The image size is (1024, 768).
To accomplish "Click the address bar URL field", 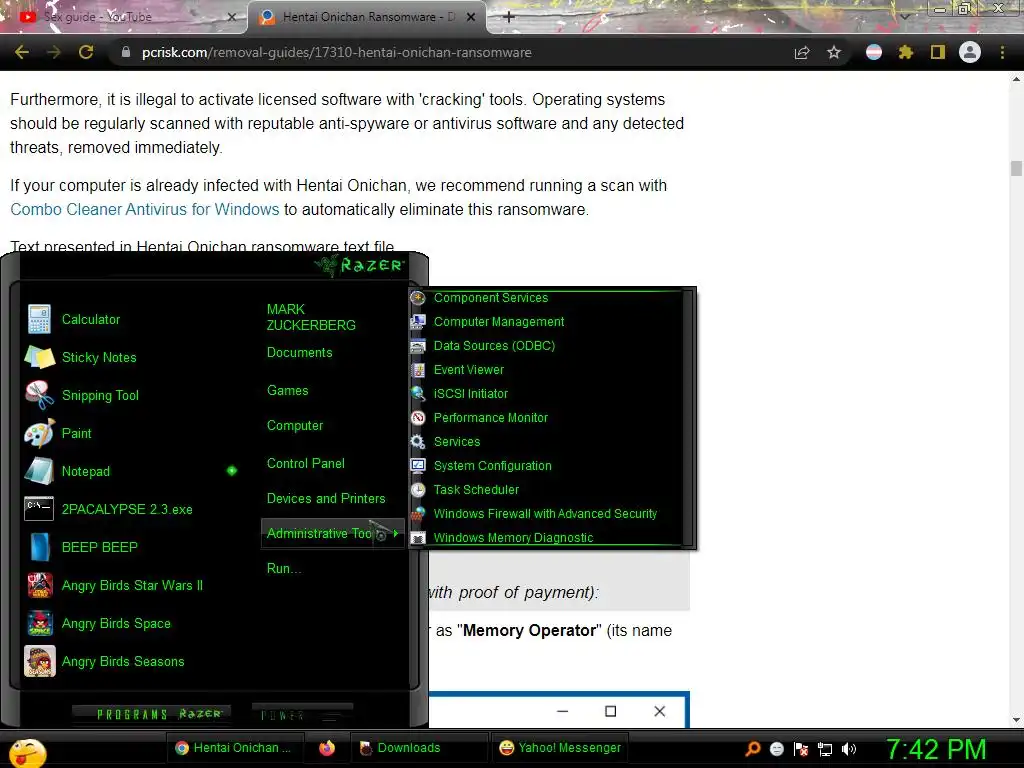I will point(451,52).
